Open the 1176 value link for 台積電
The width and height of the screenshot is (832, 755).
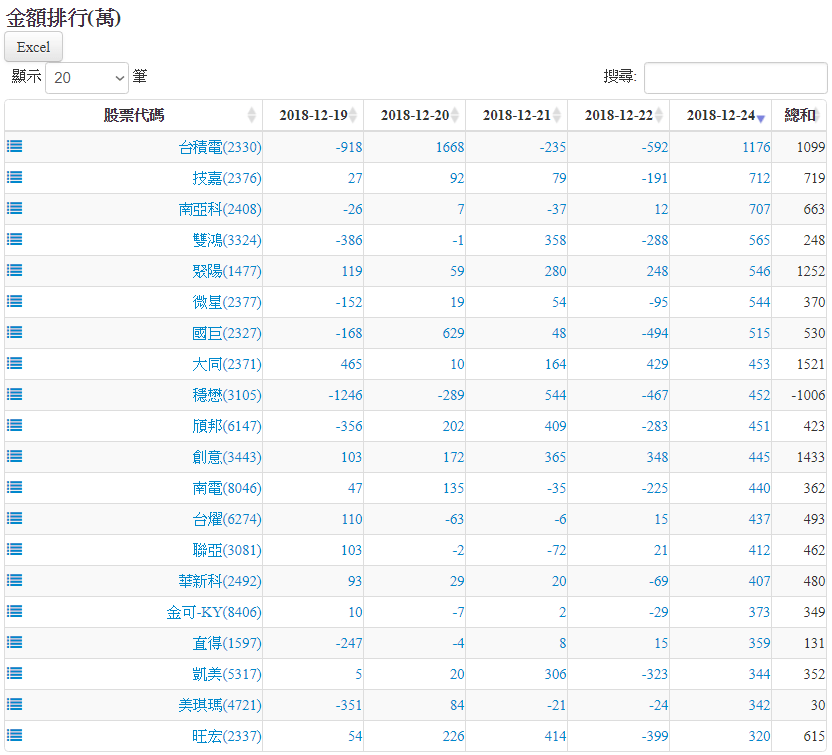756,147
